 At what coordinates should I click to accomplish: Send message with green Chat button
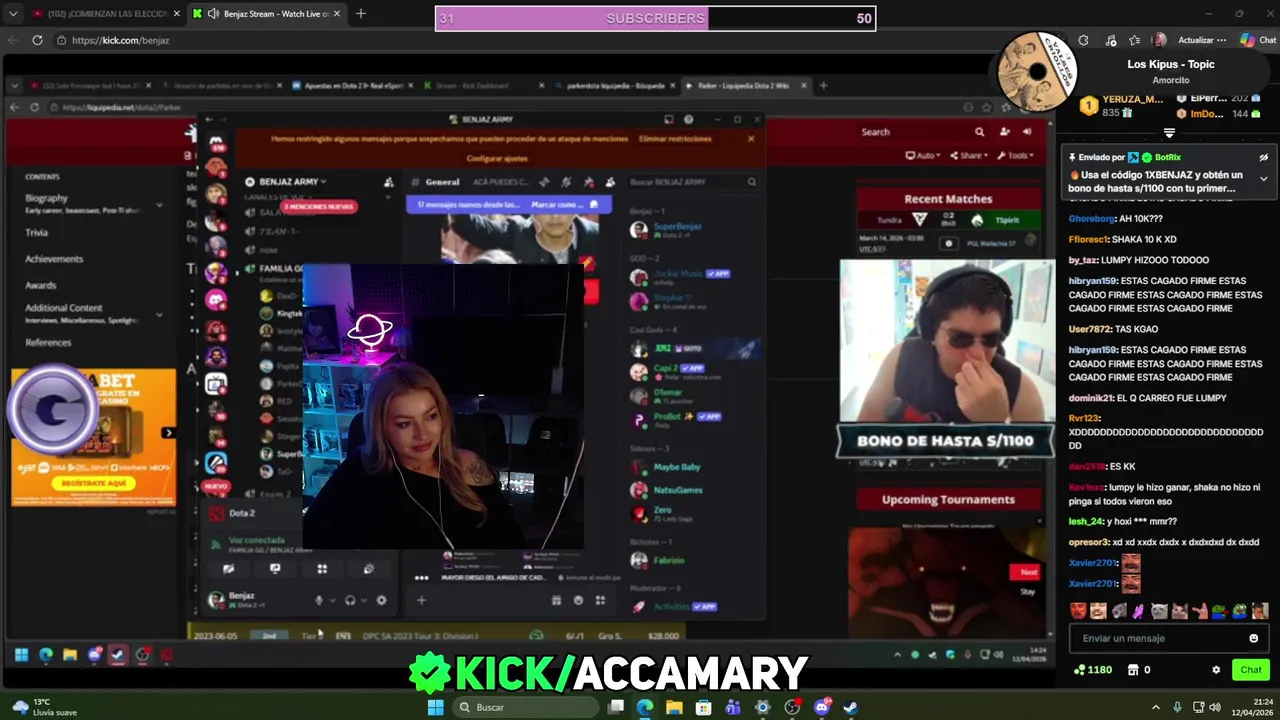[1251, 670]
